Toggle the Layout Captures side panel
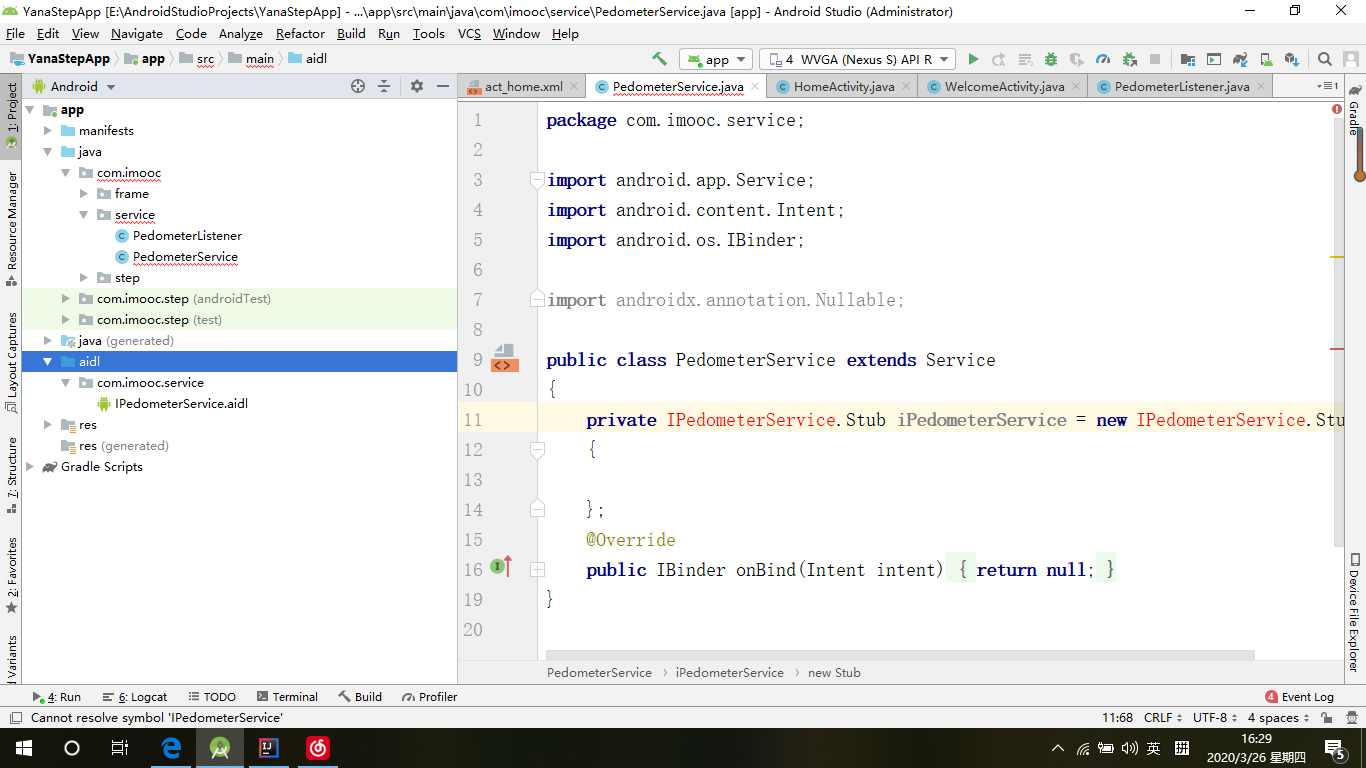 pos(12,362)
